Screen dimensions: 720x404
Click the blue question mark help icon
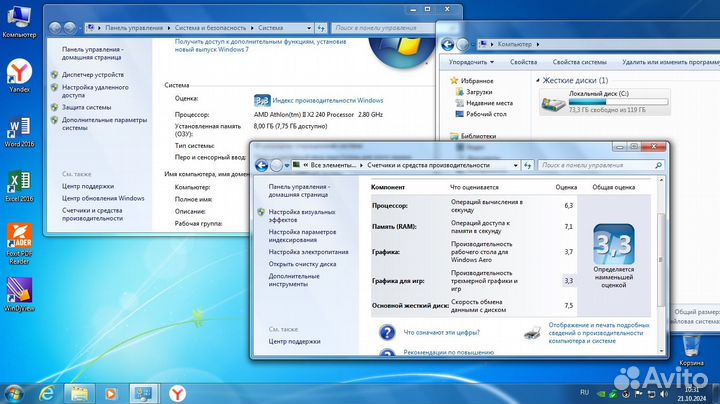387,332
